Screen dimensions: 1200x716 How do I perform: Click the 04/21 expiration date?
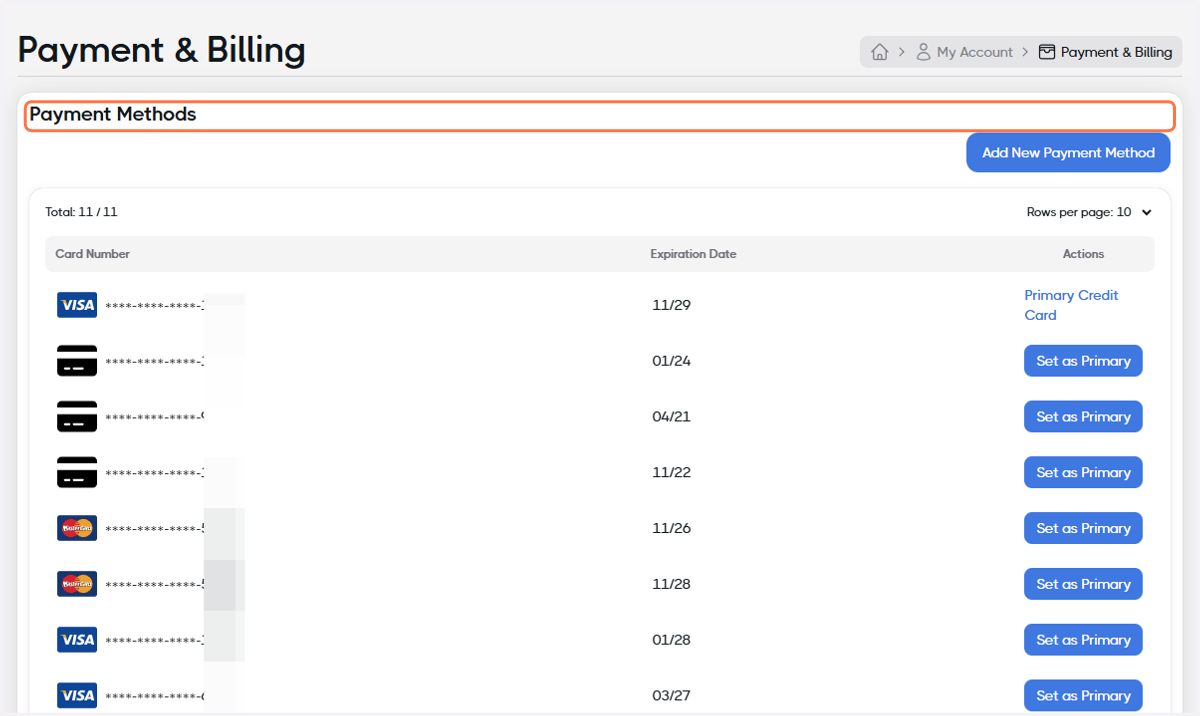671,417
